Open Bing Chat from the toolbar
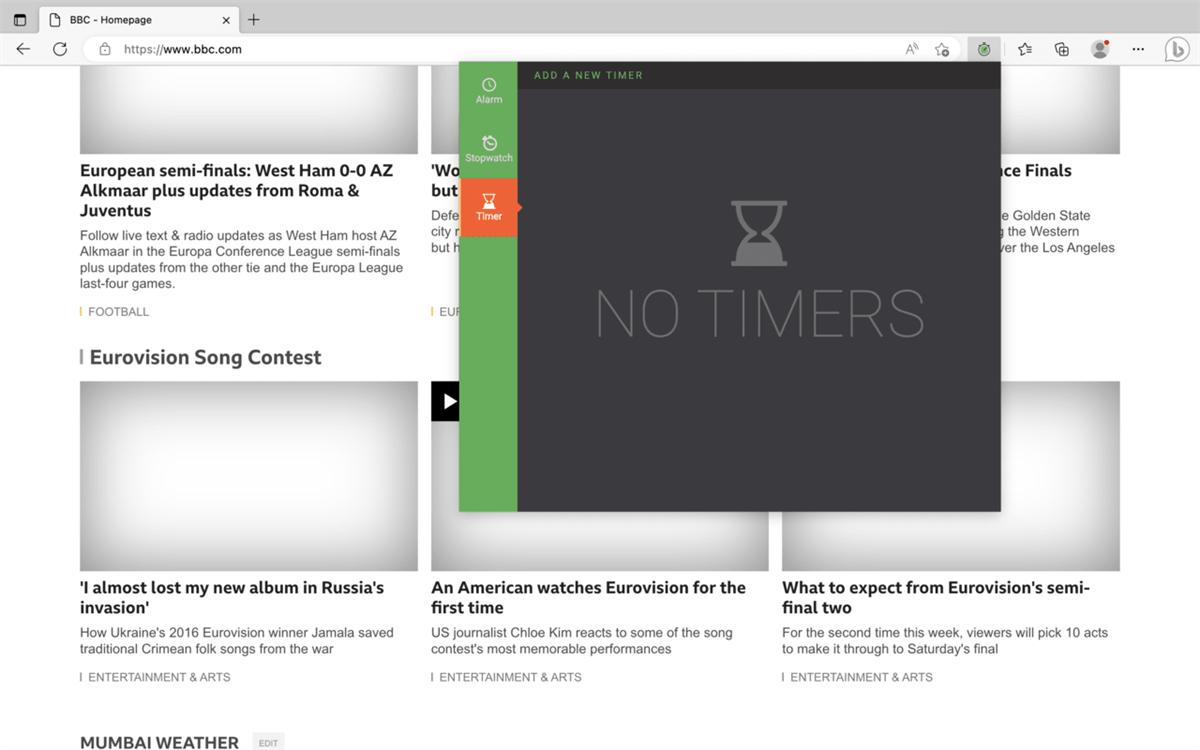The width and height of the screenshot is (1200, 750). [x=1177, y=48]
